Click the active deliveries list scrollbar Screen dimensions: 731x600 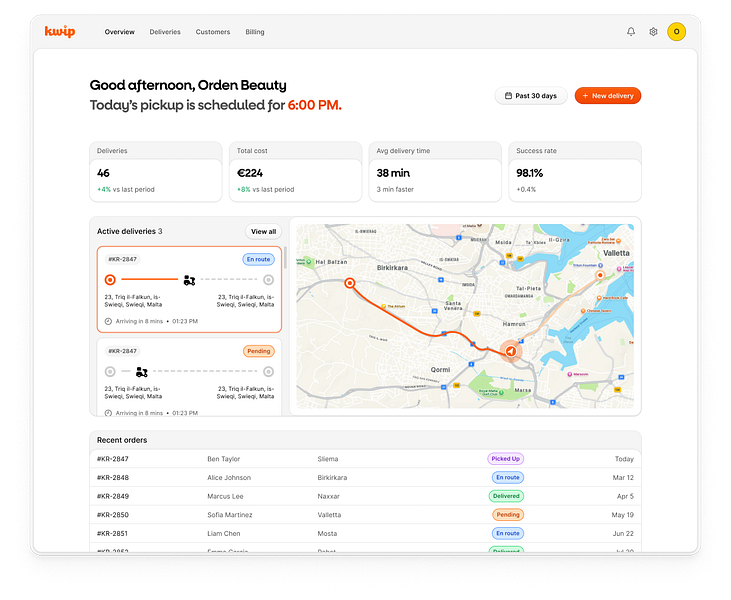point(285,257)
